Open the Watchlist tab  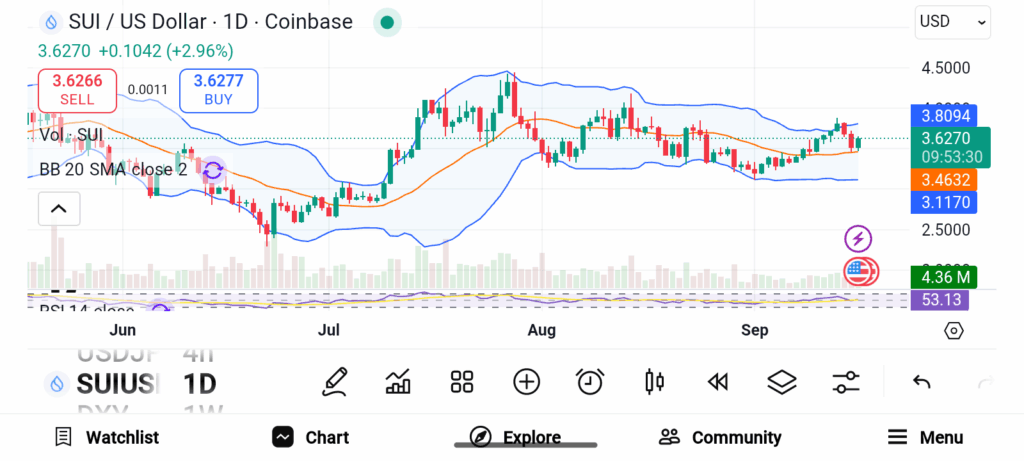(x=107, y=437)
